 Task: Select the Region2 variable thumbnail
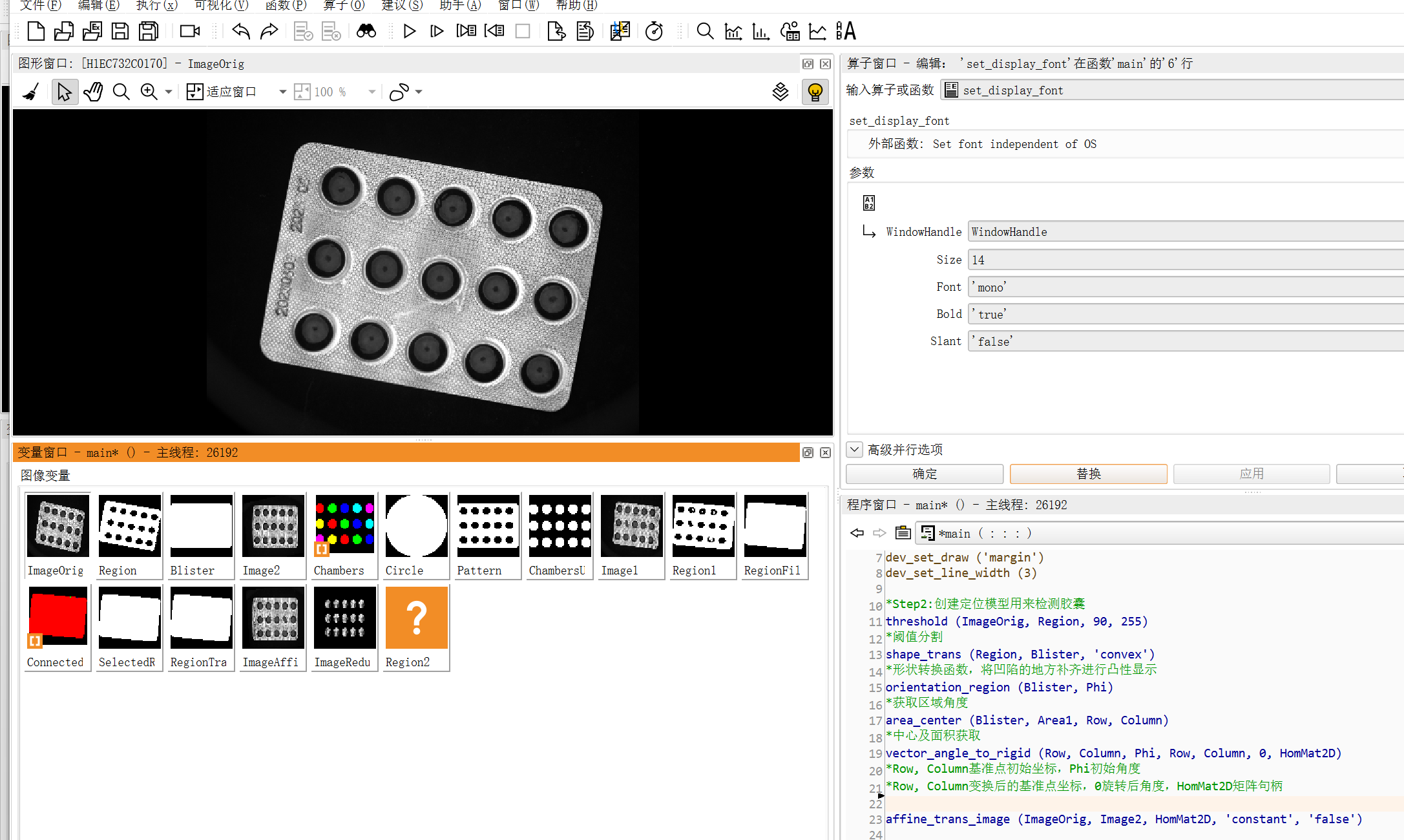click(x=416, y=627)
